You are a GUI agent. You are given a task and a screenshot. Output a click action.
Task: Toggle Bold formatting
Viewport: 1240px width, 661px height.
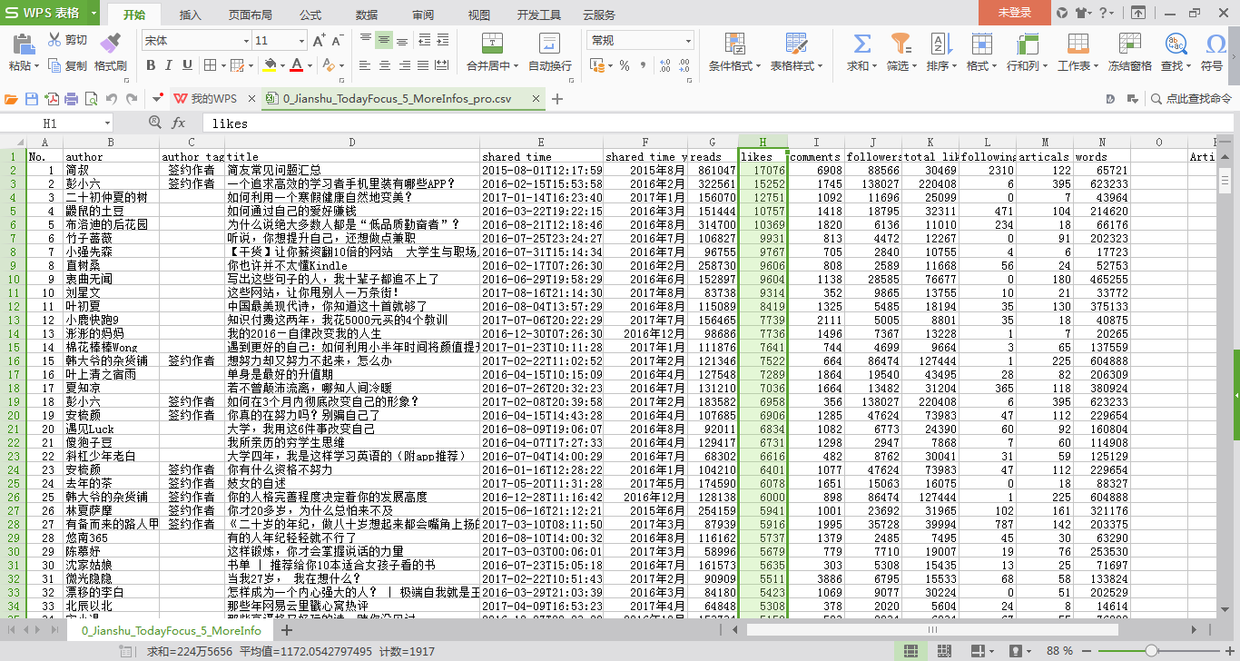pyautogui.click(x=151, y=65)
